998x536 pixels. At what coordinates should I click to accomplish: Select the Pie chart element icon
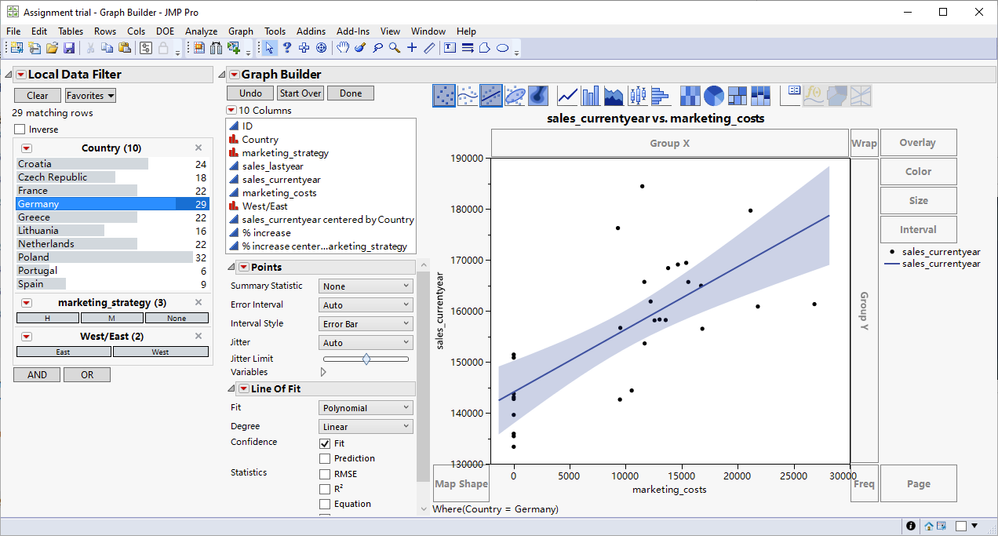point(714,95)
